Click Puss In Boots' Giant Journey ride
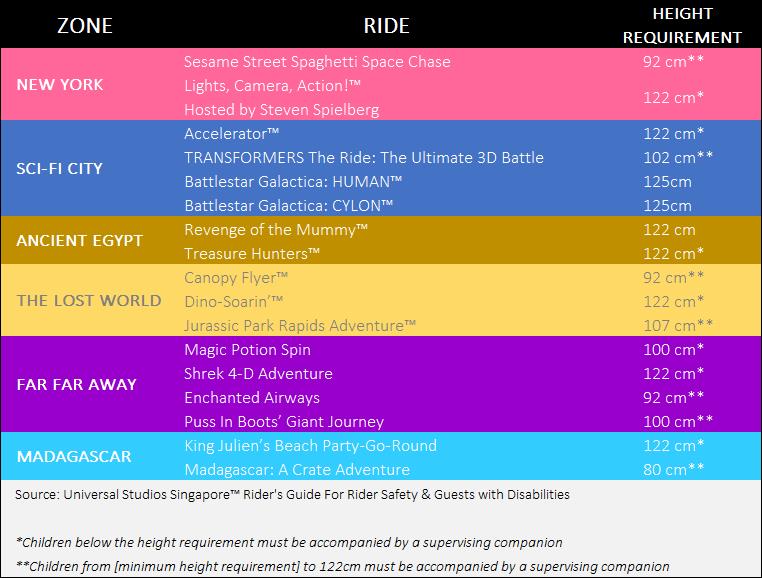 pyautogui.click(x=284, y=421)
